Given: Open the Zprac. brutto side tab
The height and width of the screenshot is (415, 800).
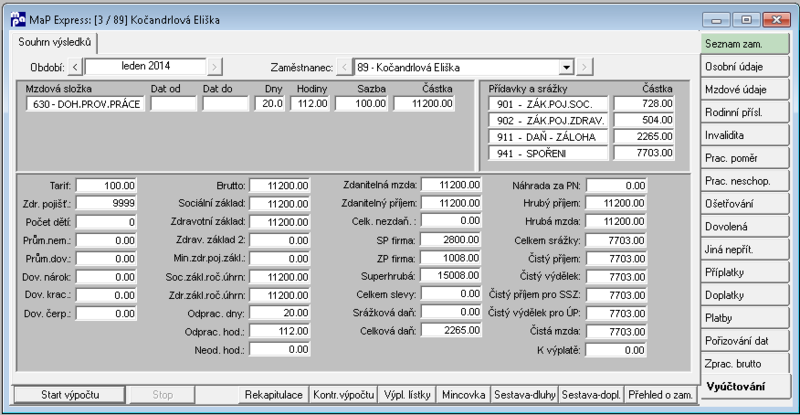Looking at the screenshot, I should pos(744,363).
